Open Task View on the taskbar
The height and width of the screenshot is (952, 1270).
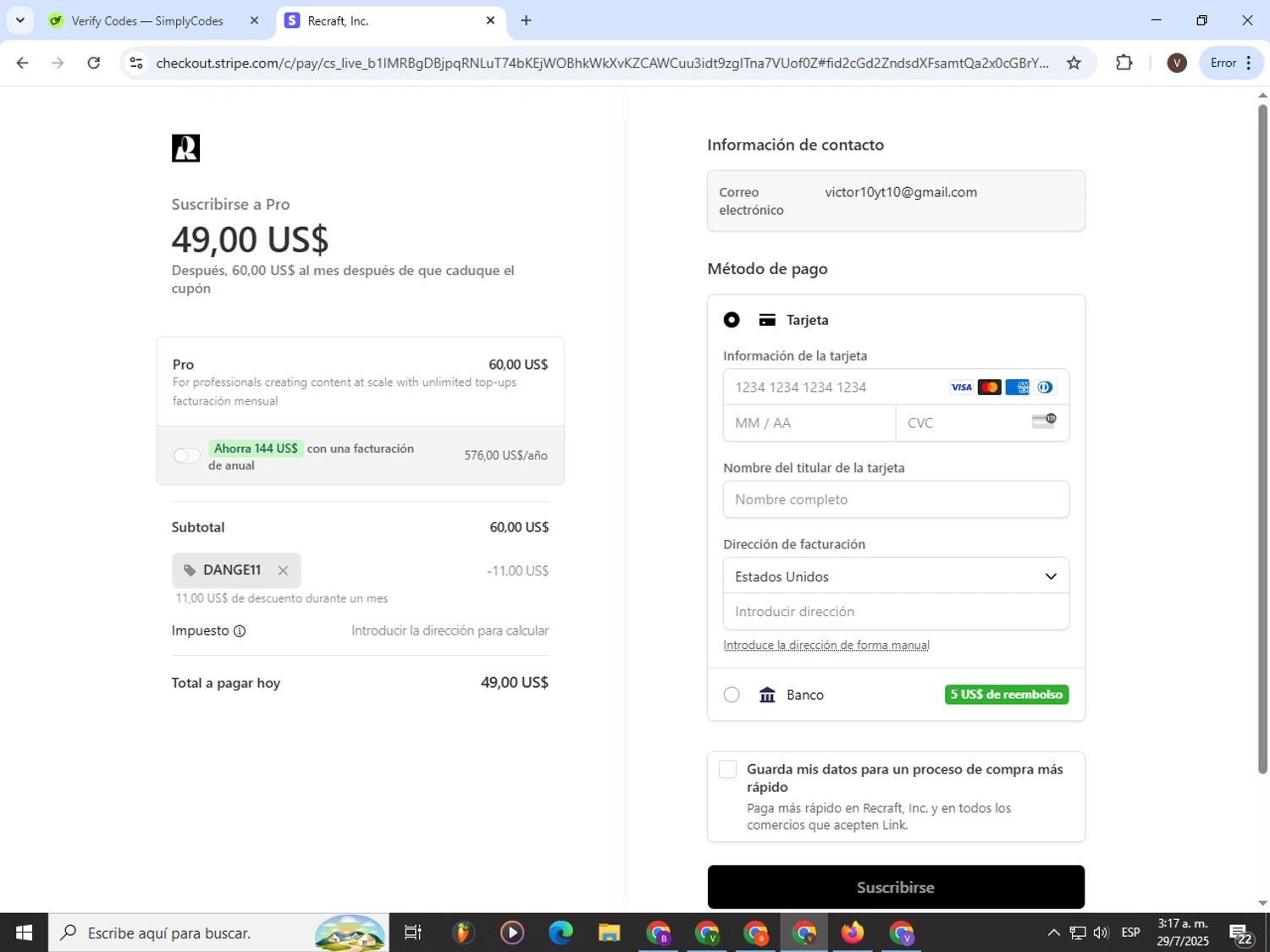[413, 933]
